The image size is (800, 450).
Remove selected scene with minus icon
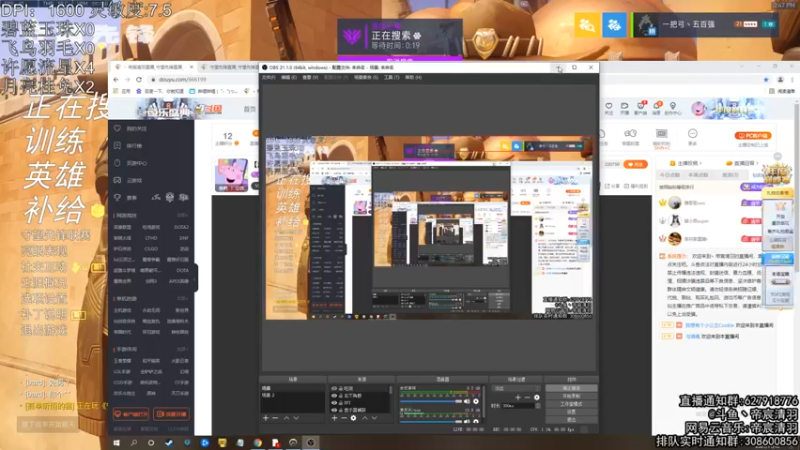[x=275, y=418]
